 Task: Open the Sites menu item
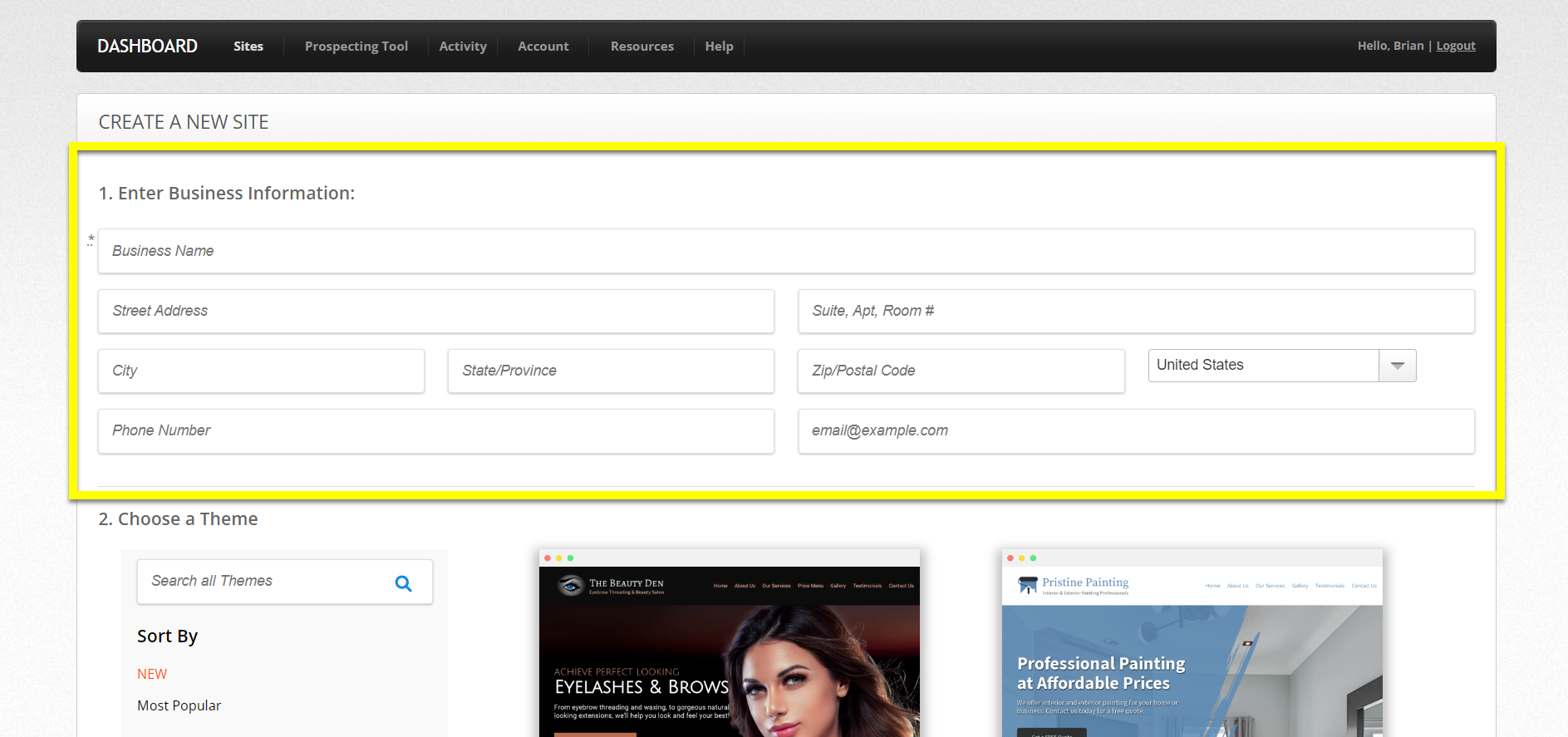click(x=248, y=47)
